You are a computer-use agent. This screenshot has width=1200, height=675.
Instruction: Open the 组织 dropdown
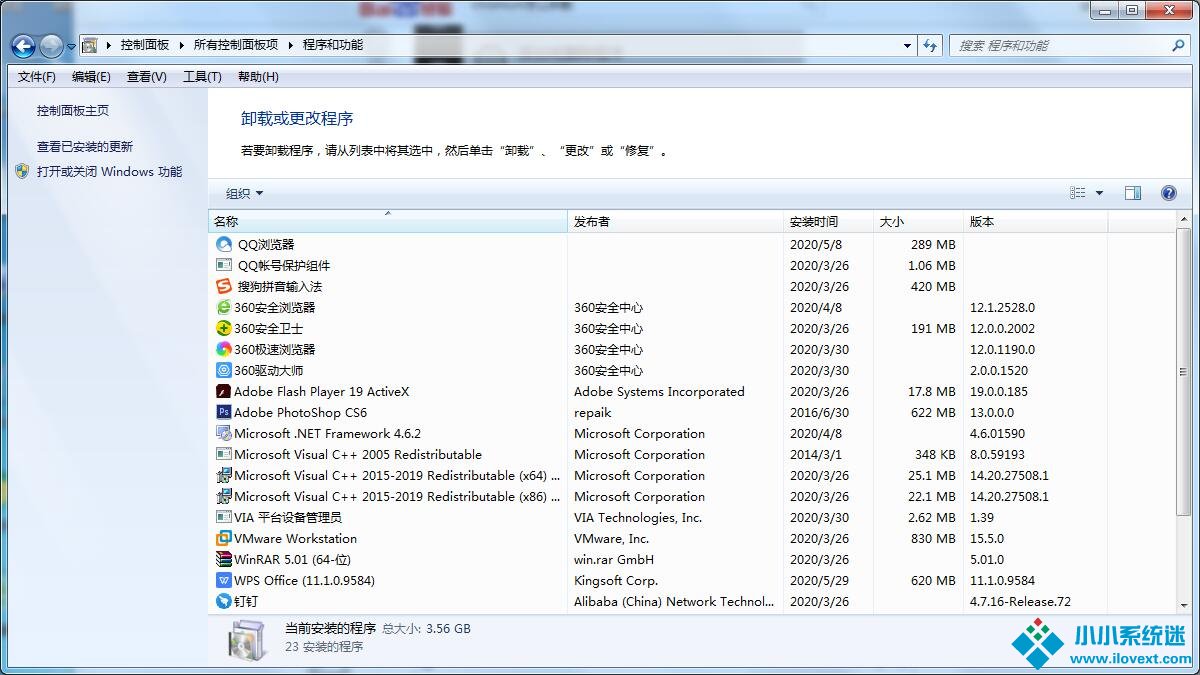[x=244, y=193]
